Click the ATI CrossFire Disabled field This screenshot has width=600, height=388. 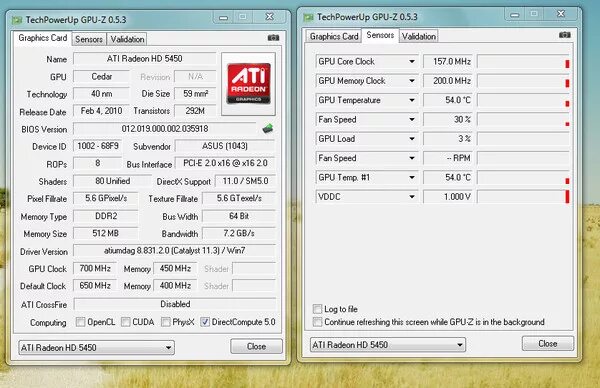pyautogui.click(x=175, y=304)
